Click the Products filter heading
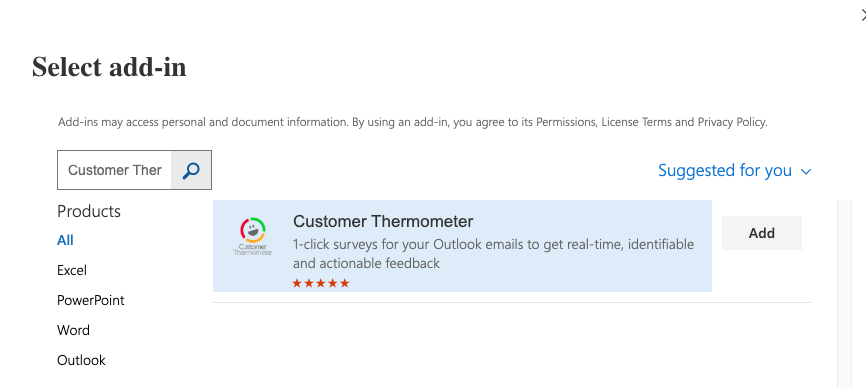The height and width of the screenshot is (388, 866). (x=89, y=211)
